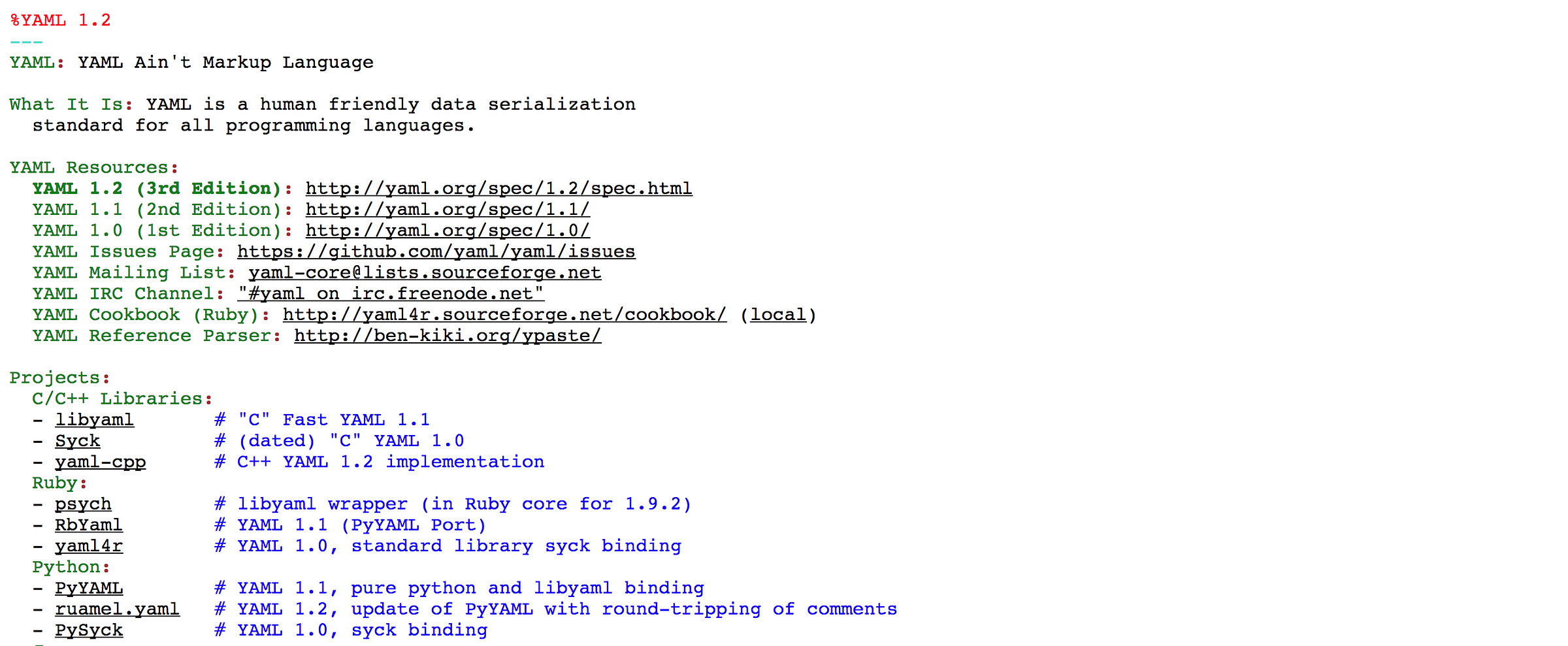Open the yaml4r Ruby library link
This screenshot has height=646, width=1568.
[88, 546]
